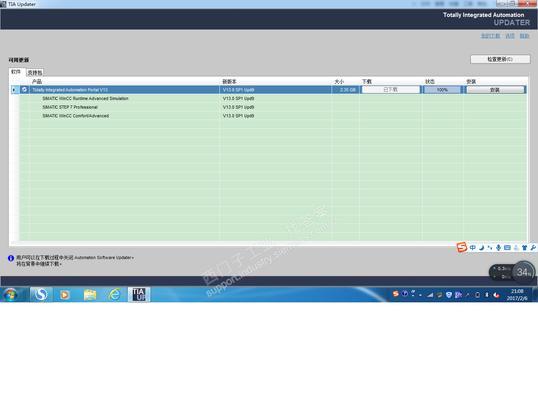The width and height of the screenshot is (538, 400).
Task: Click the status column header
Action: click(430, 81)
